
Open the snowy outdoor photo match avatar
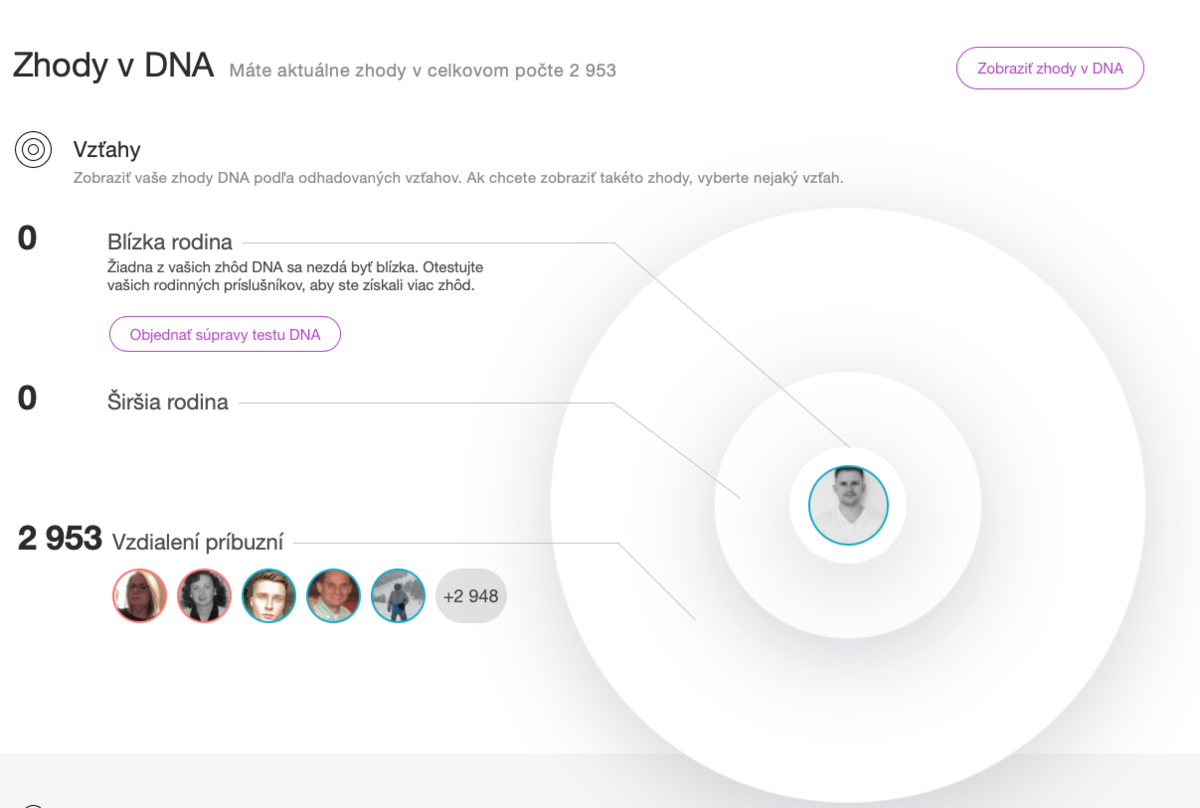pos(398,596)
